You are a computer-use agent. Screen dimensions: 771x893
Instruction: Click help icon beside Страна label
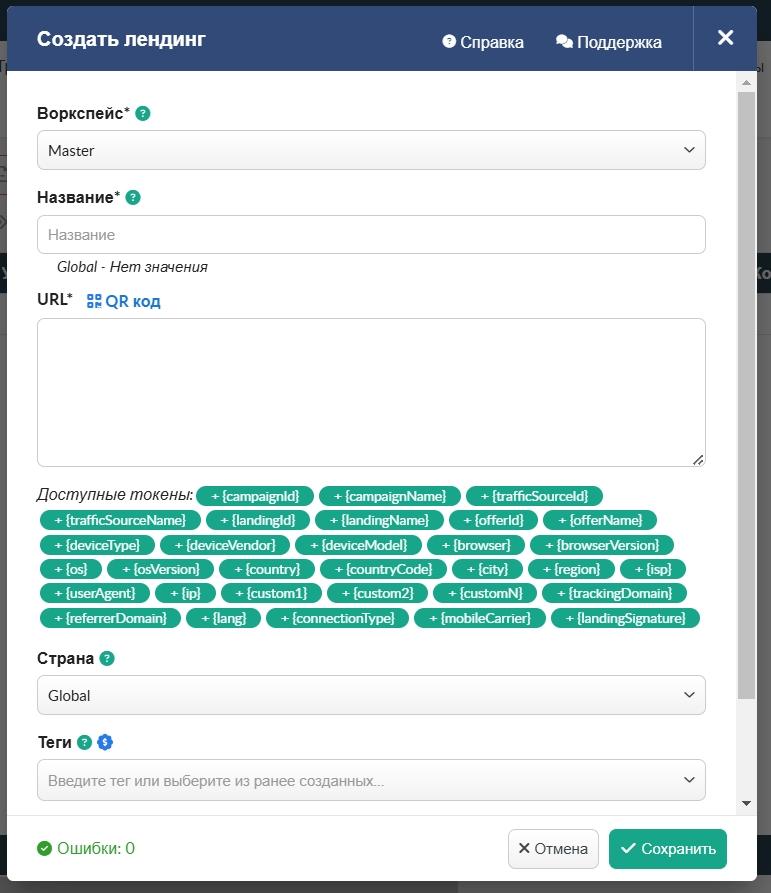(x=107, y=658)
